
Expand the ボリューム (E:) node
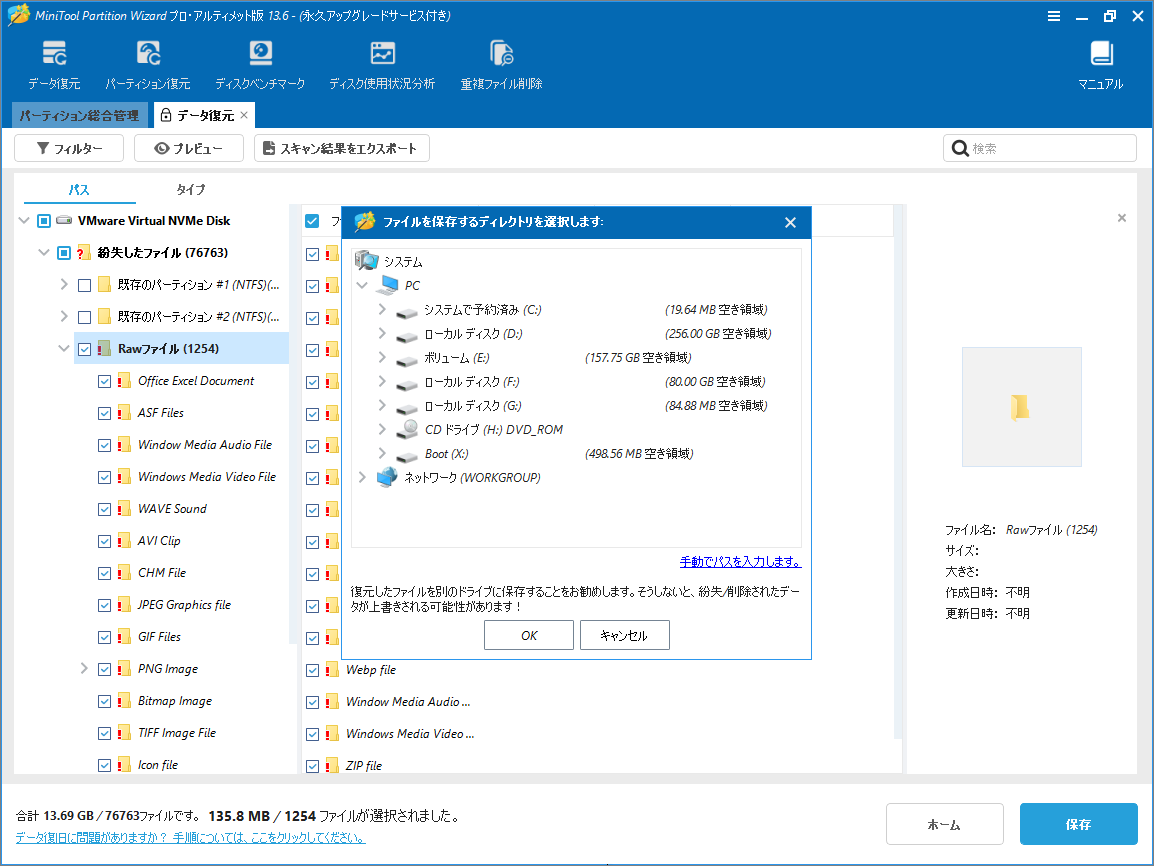coord(382,358)
